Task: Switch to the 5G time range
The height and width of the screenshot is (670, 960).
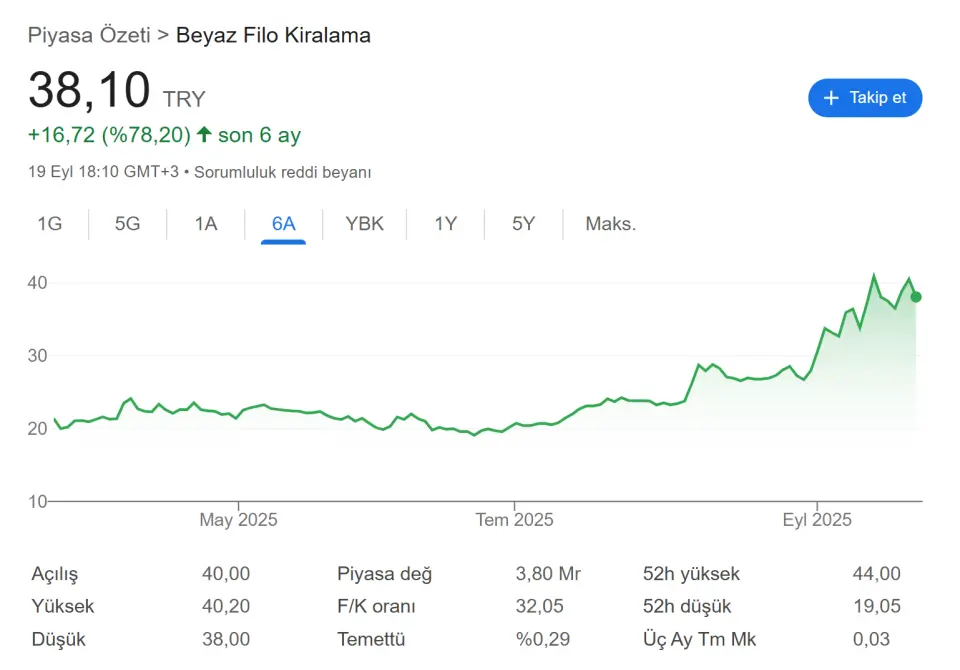Action: (127, 224)
